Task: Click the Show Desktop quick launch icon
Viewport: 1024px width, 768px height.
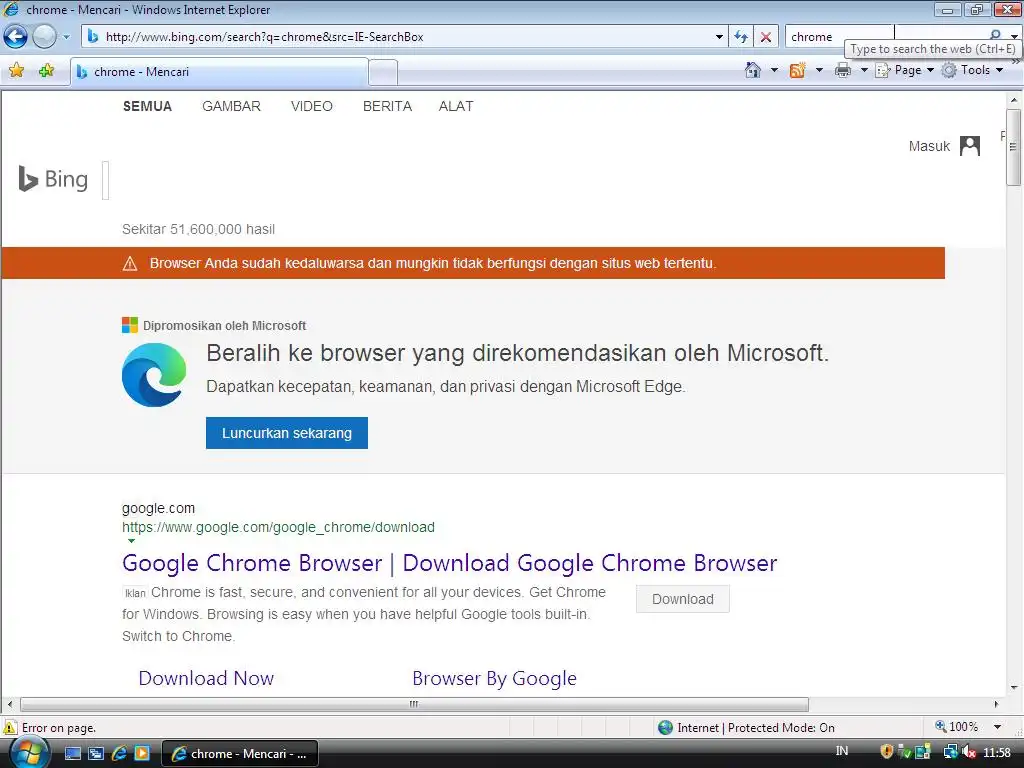Action: [x=72, y=754]
